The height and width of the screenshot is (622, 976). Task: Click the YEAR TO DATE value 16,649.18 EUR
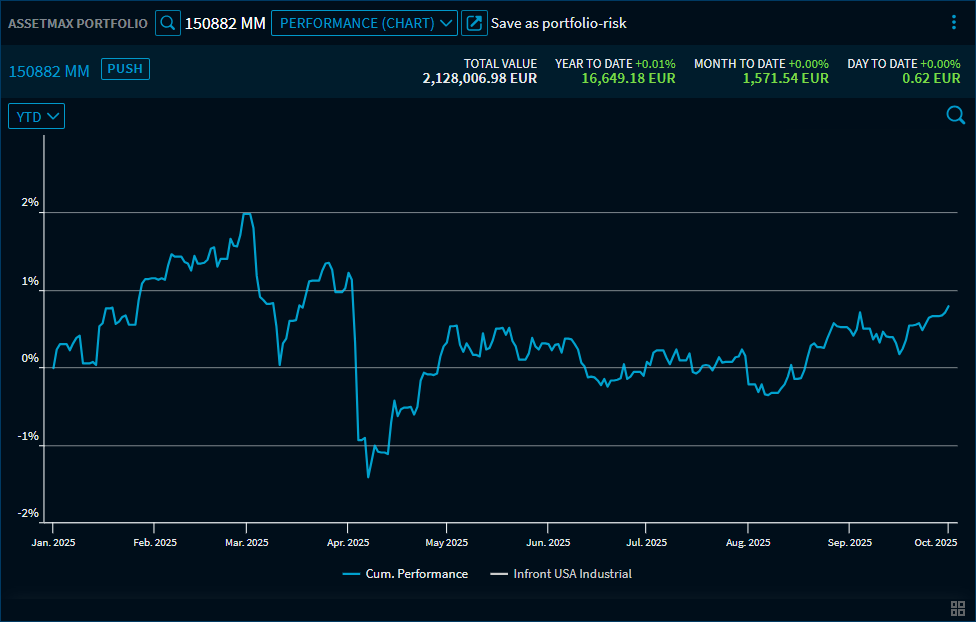(631, 77)
